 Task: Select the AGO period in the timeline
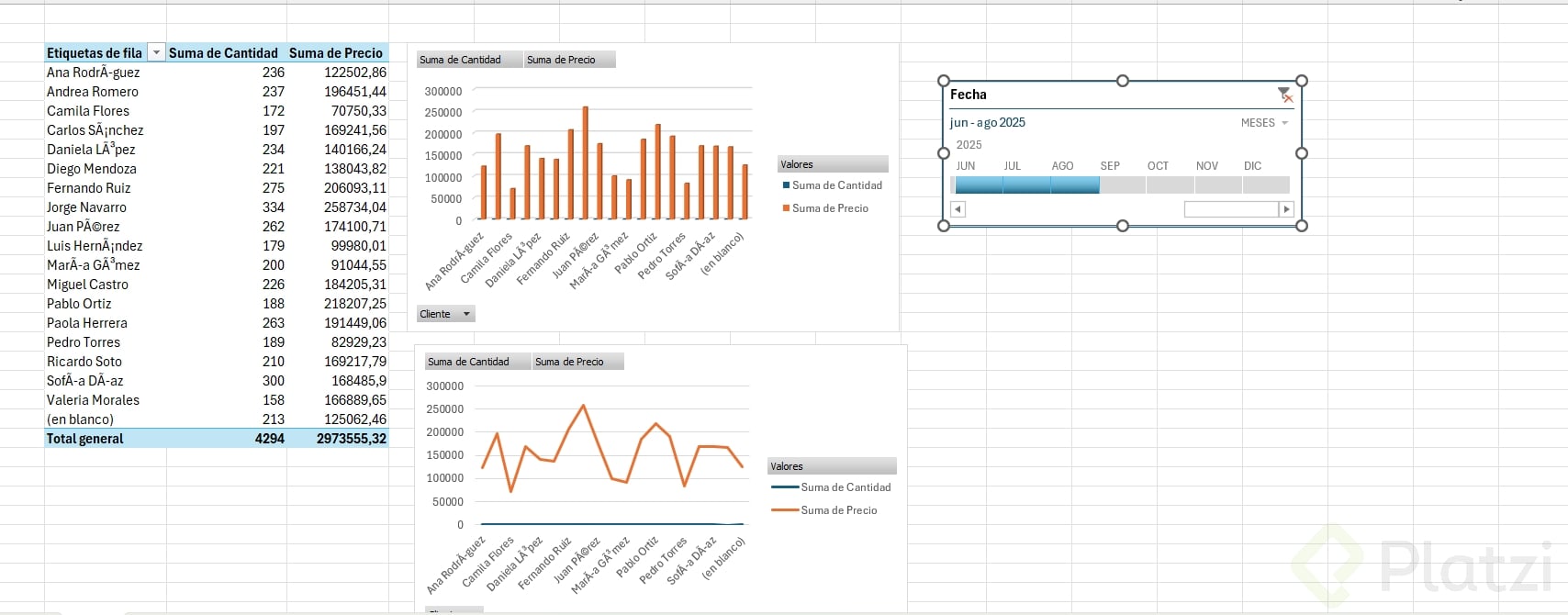pyautogui.click(x=1075, y=184)
